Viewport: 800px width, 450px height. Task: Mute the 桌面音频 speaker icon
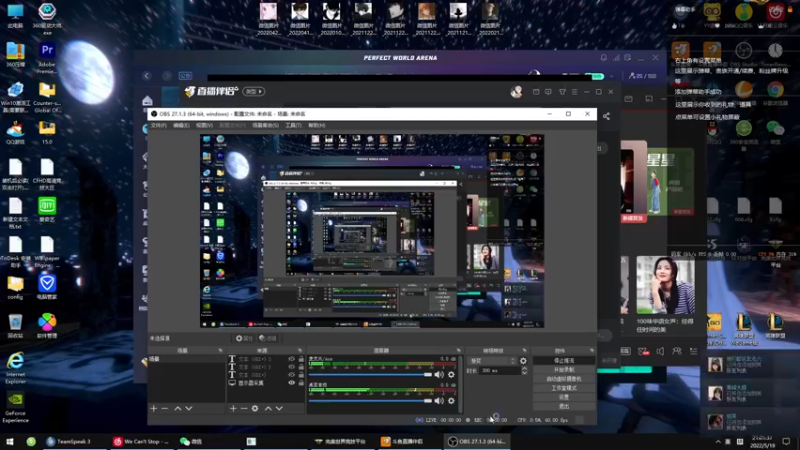point(439,401)
